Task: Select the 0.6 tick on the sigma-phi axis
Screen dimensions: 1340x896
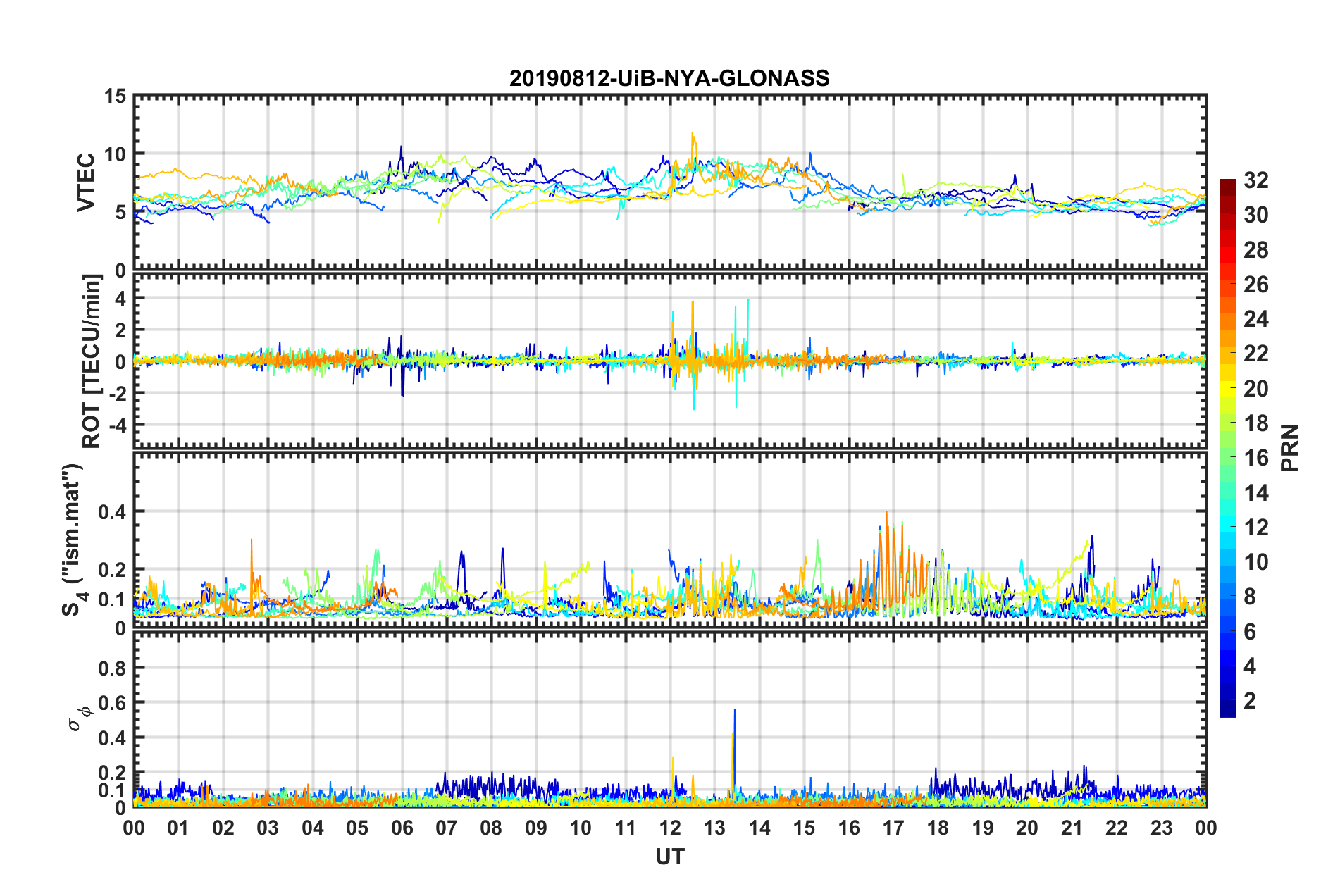Action: [x=112, y=703]
